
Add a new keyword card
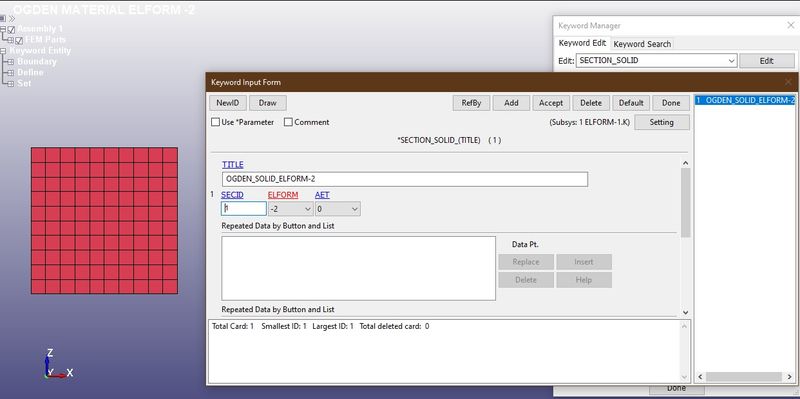click(x=511, y=103)
